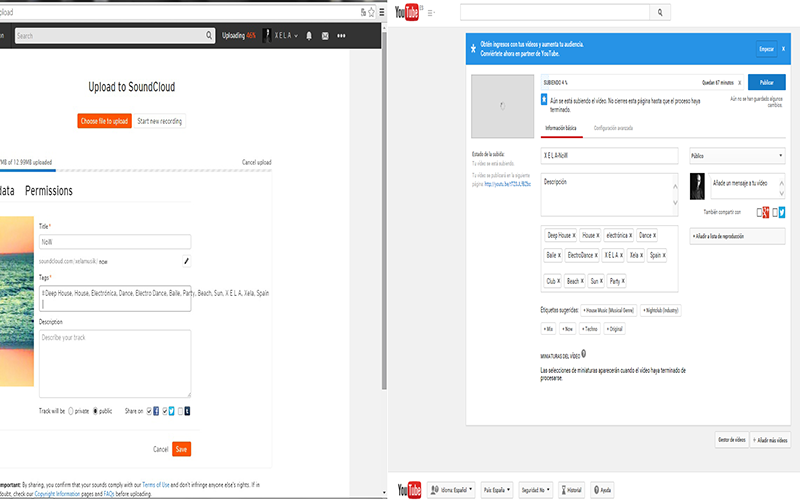Open the Idioma Español language dropdown
Screen dimensions: 800x500
tap(451, 490)
